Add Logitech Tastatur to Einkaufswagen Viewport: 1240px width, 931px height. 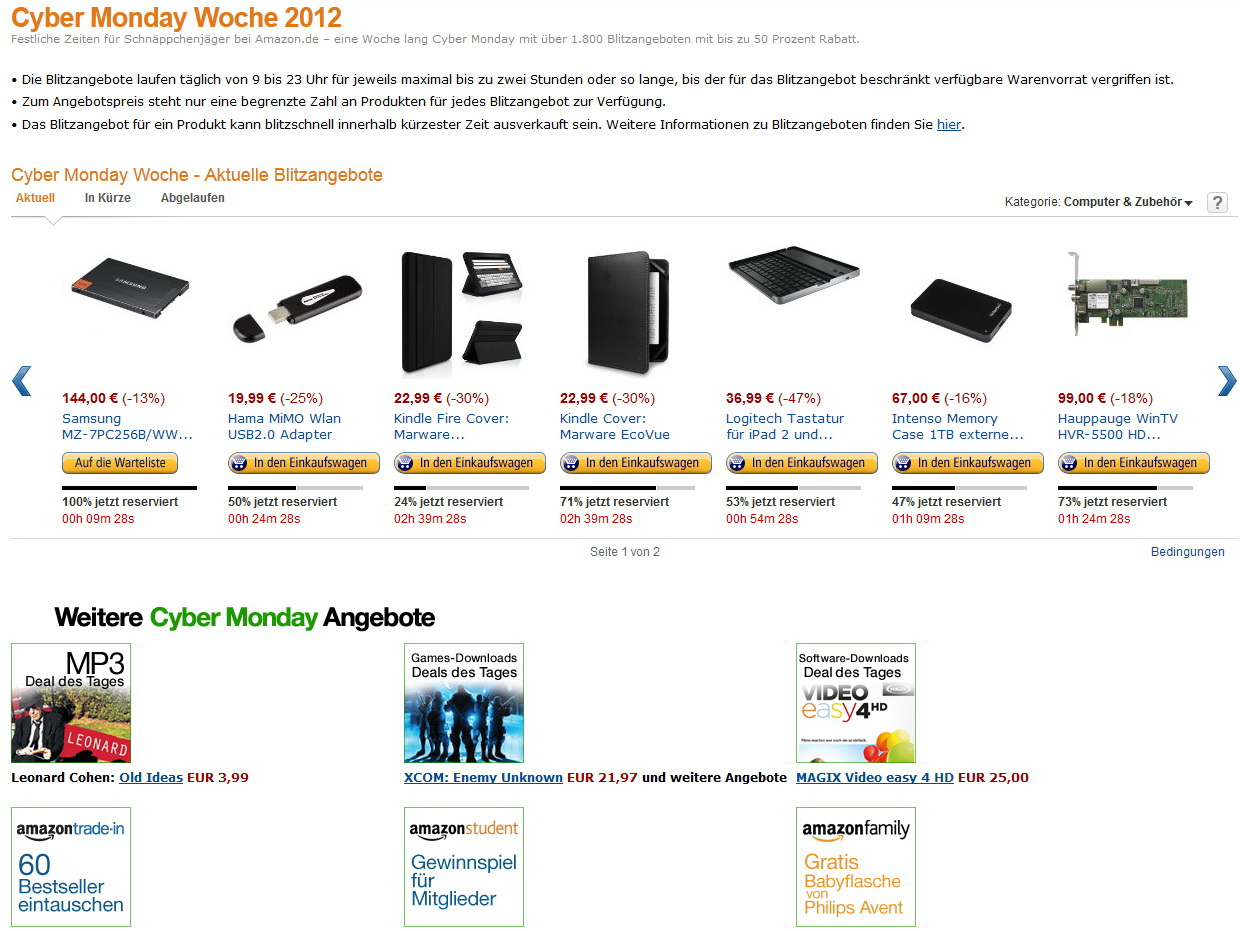[802, 463]
